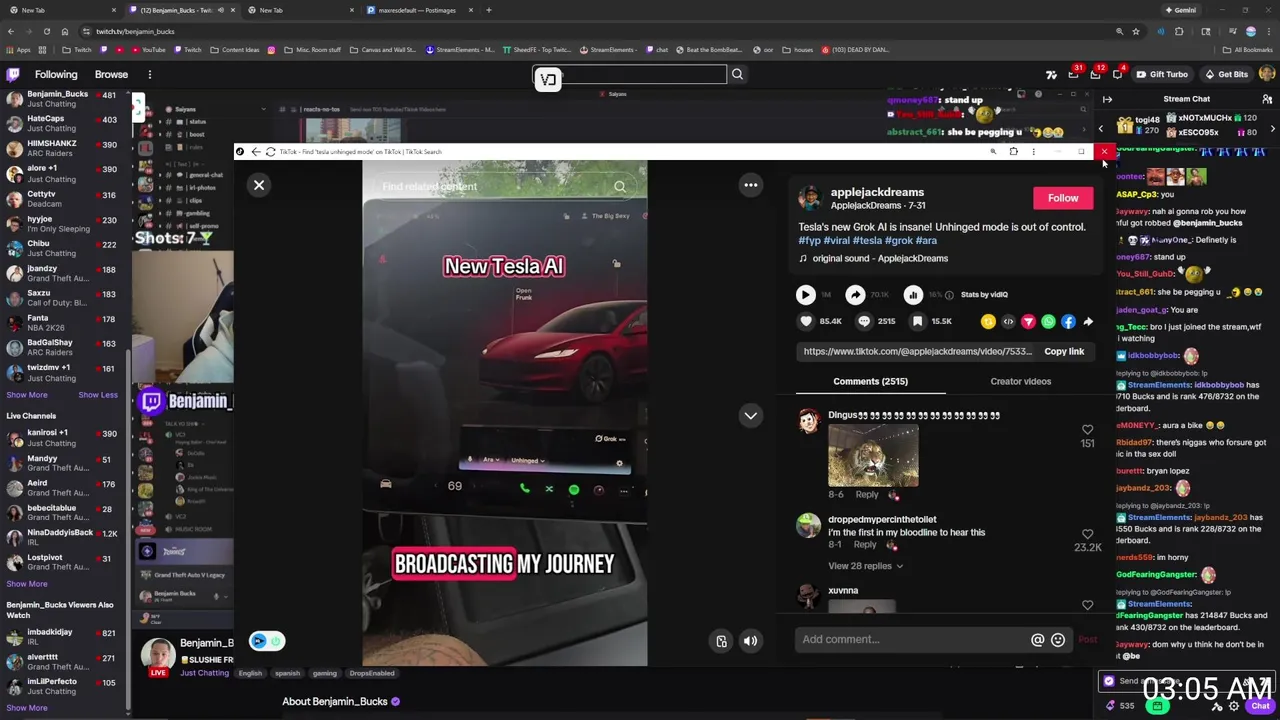Viewport: 1280px width, 720px height.
Task: Share the video to Facebook
Action: coord(1068,321)
